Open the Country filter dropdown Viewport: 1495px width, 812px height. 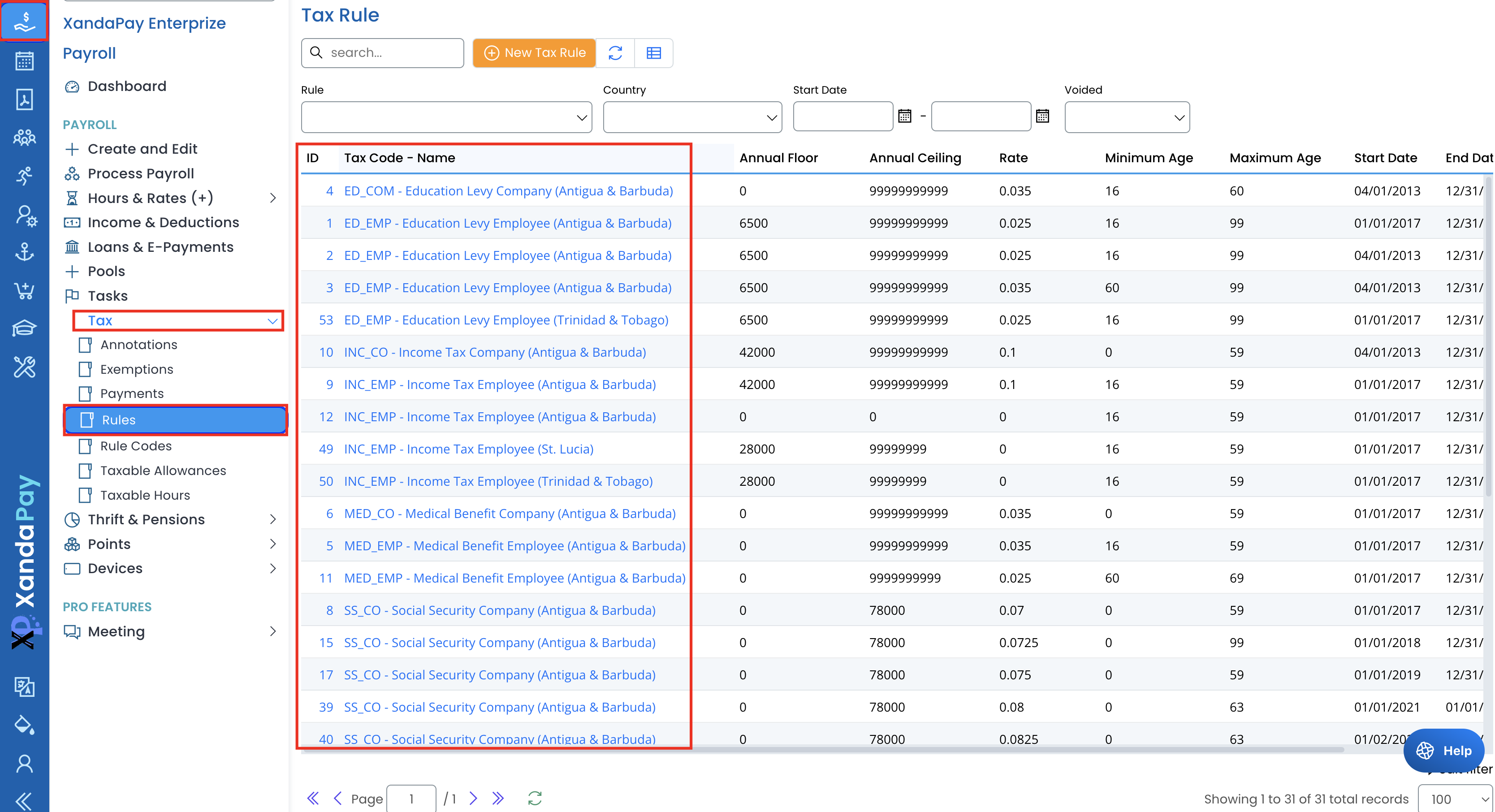[x=692, y=117]
